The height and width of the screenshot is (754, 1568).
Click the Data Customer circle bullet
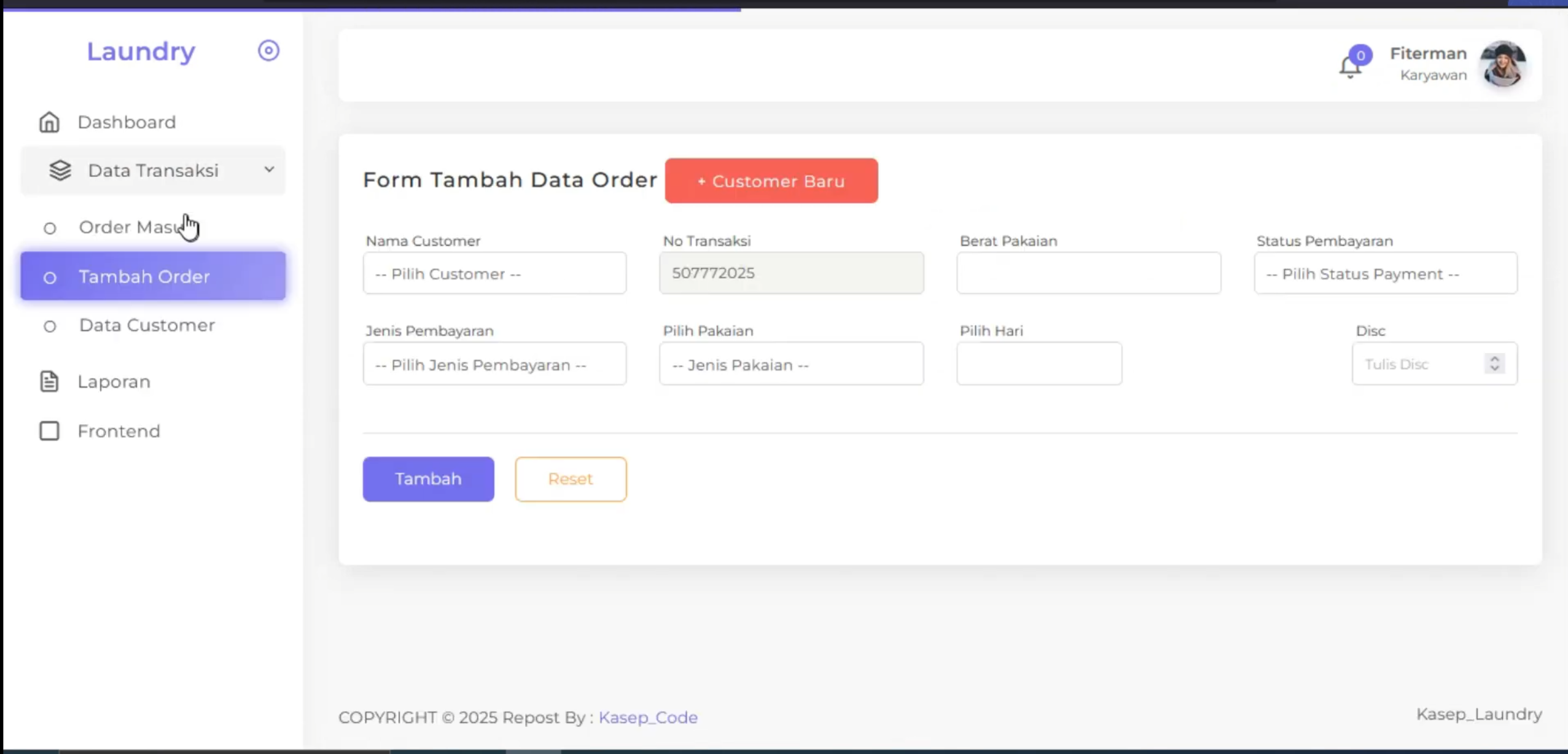click(x=50, y=326)
